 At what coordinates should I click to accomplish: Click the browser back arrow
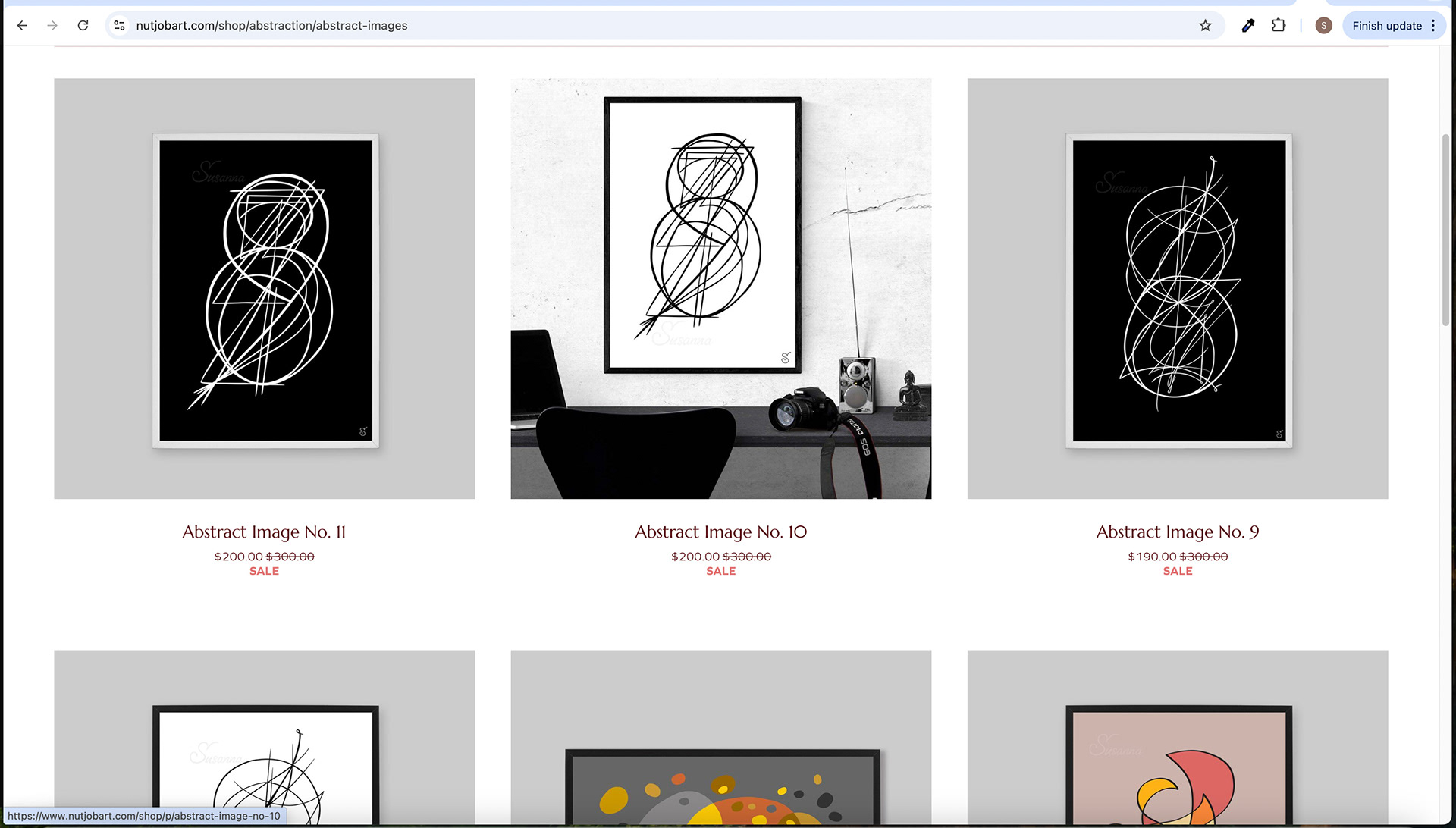coord(22,26)
